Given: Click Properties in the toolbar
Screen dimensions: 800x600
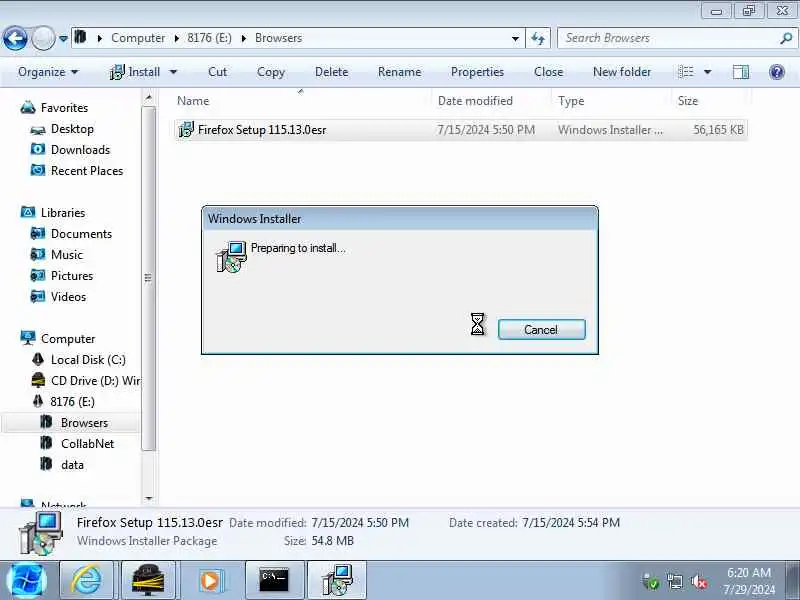Looking at the screenshot, I should (x=478, y=72).
